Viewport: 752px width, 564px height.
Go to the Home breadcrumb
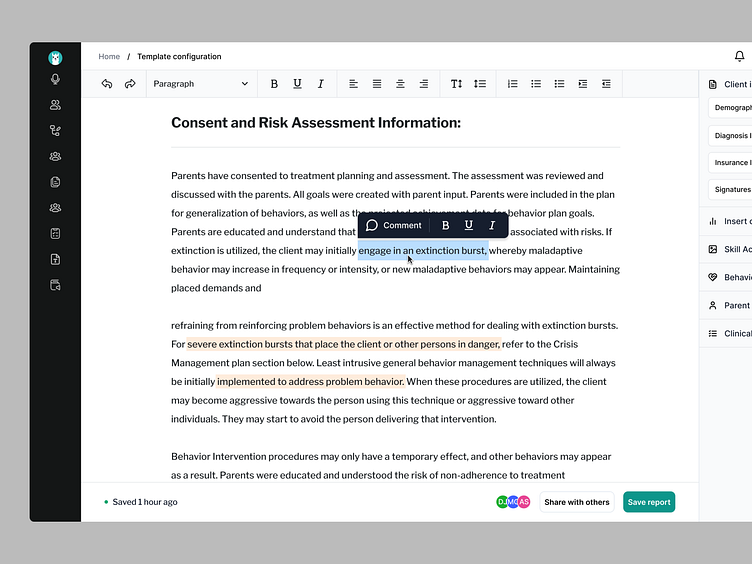click(109, 57)
